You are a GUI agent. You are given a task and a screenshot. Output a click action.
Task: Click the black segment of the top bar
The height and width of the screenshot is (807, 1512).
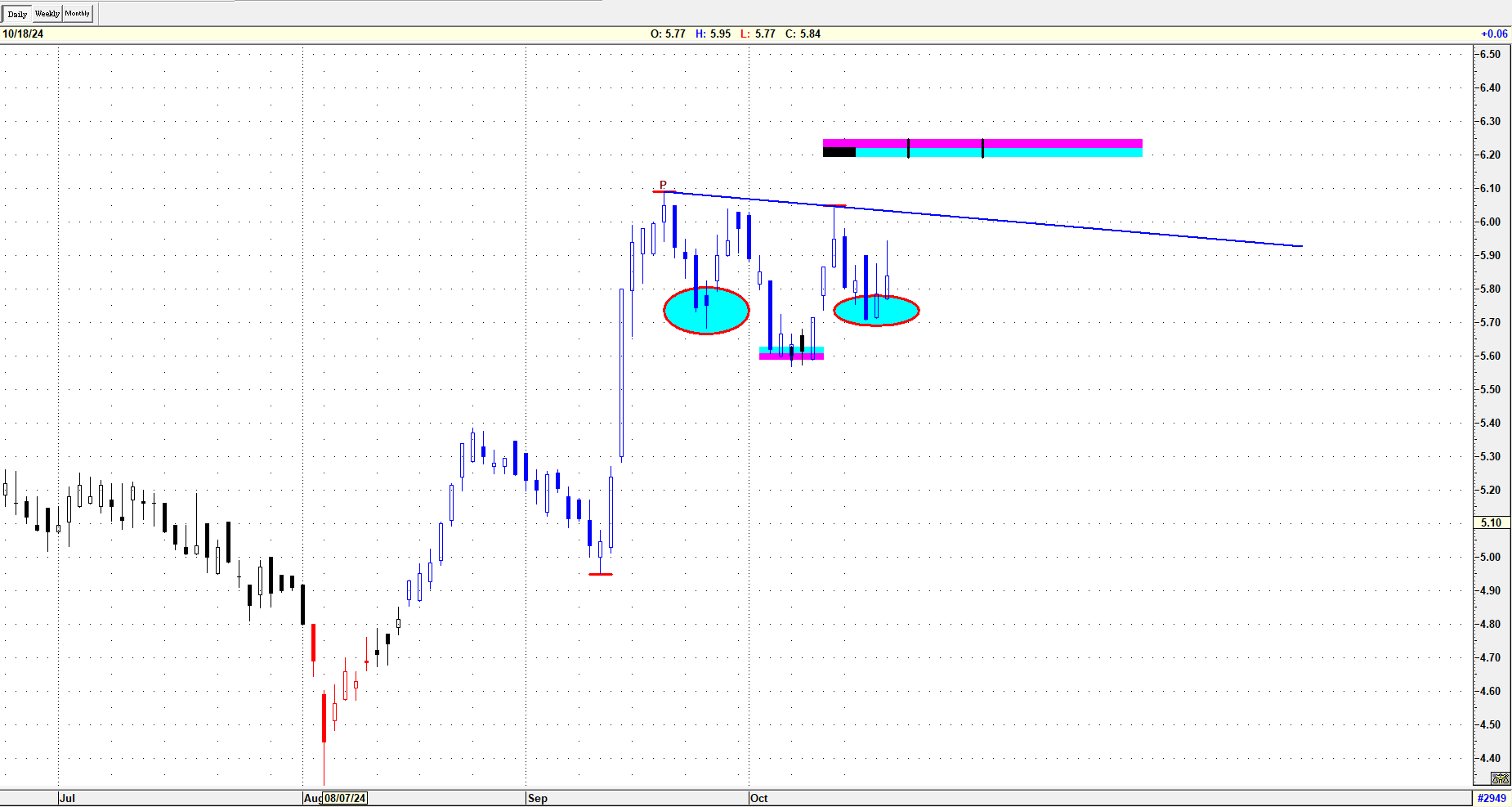tap(839, 152)
